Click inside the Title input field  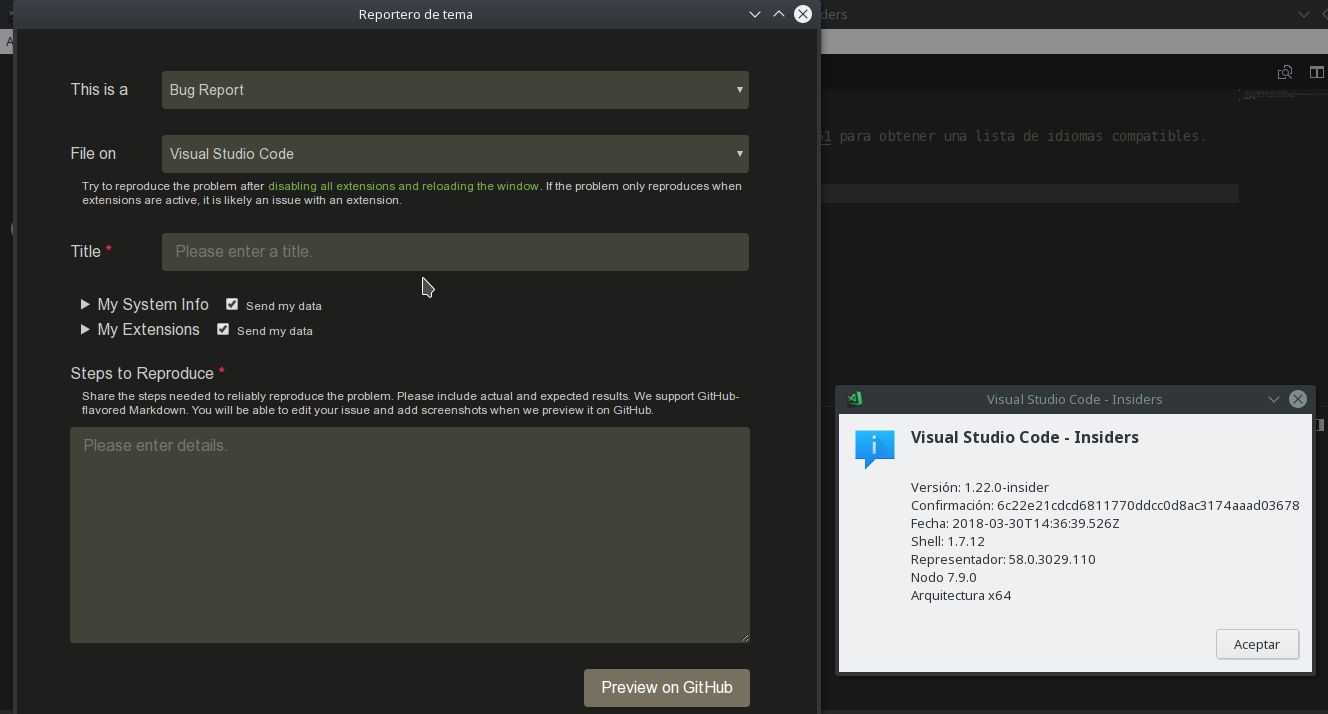tap(455, 251)
